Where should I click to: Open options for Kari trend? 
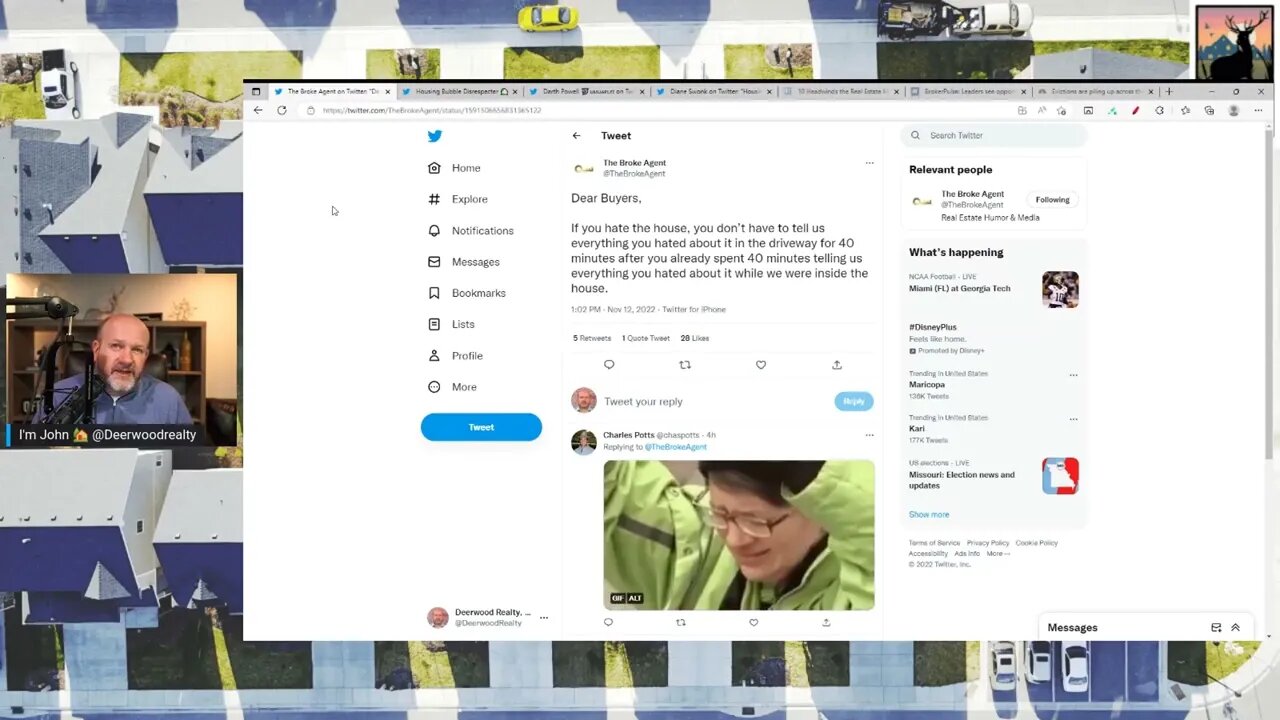click(x=1073, y=419)
